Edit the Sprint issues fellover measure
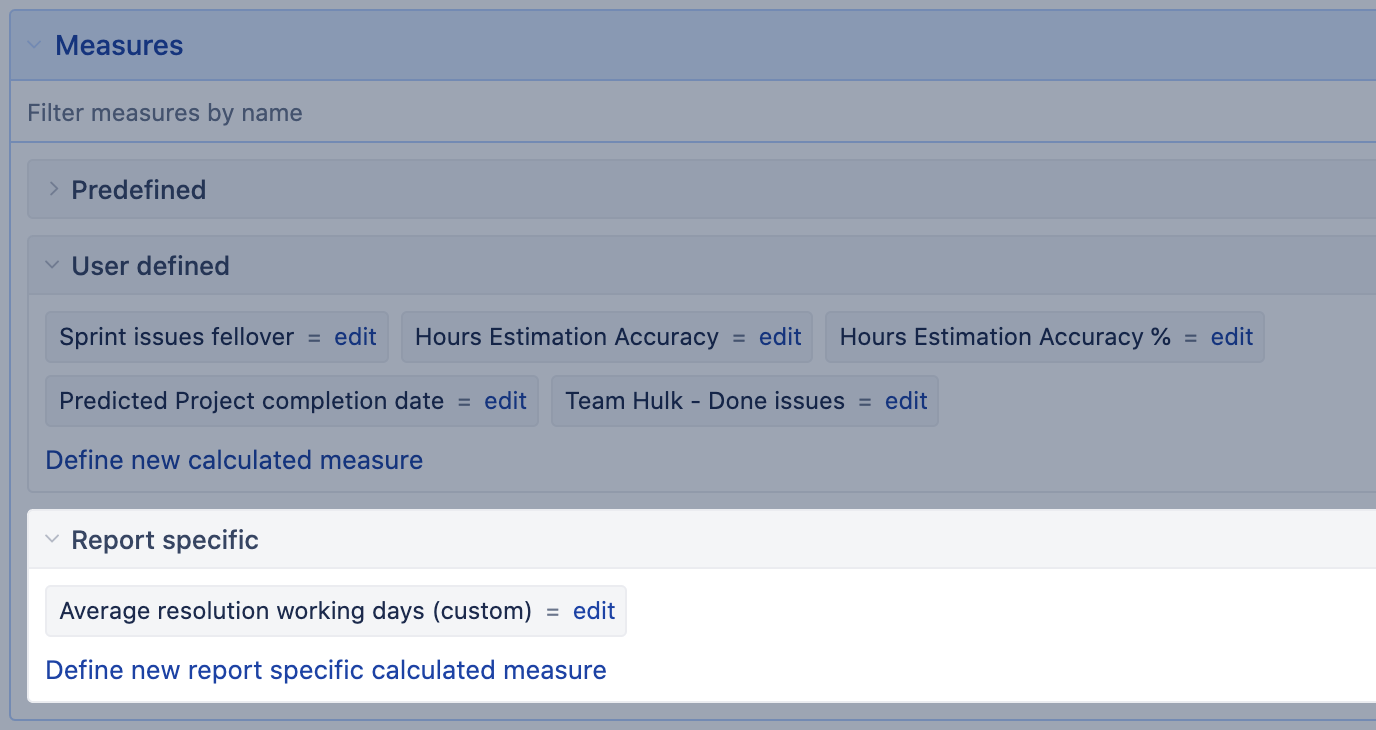Image resolution: width=1376 pixels, height=730 pixels. coord(355,337)
